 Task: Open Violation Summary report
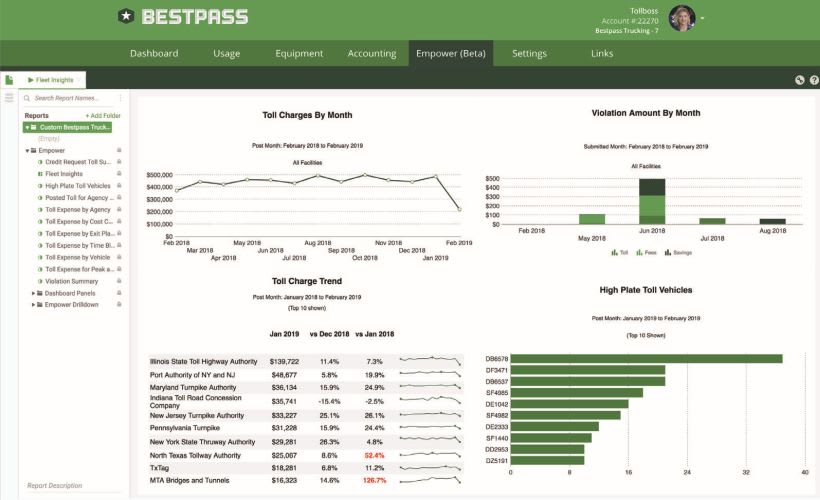(71, 281)
